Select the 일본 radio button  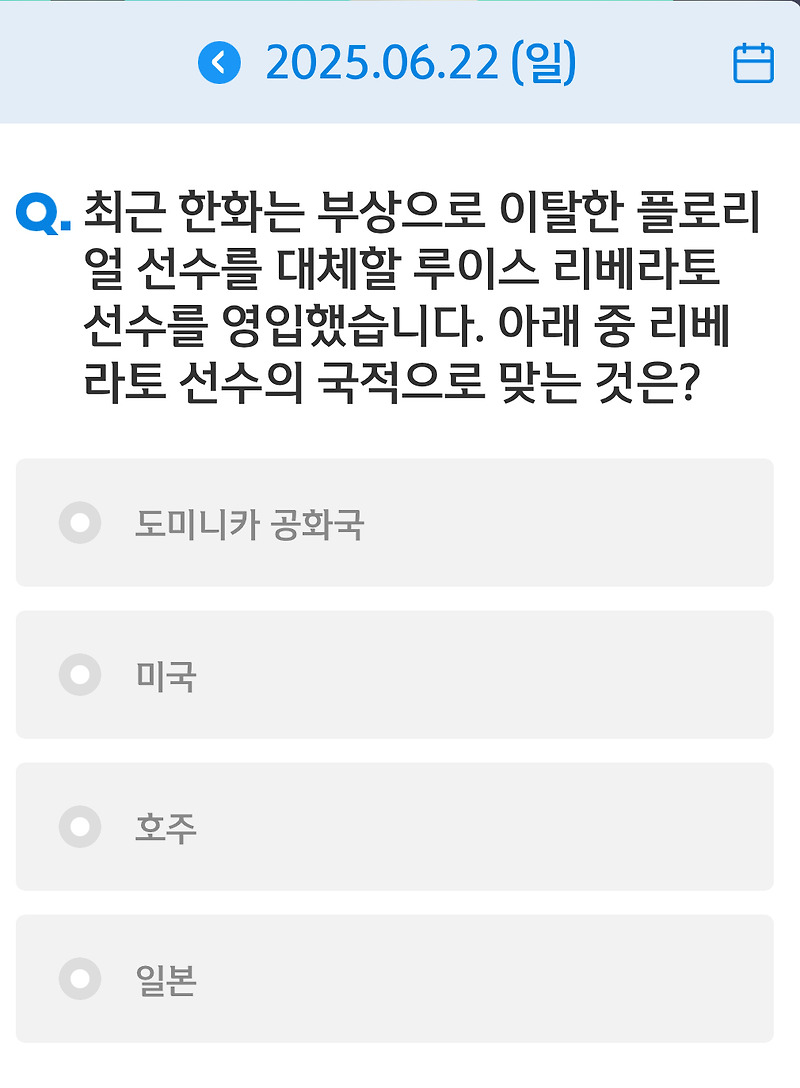click(x=80, y=978)
